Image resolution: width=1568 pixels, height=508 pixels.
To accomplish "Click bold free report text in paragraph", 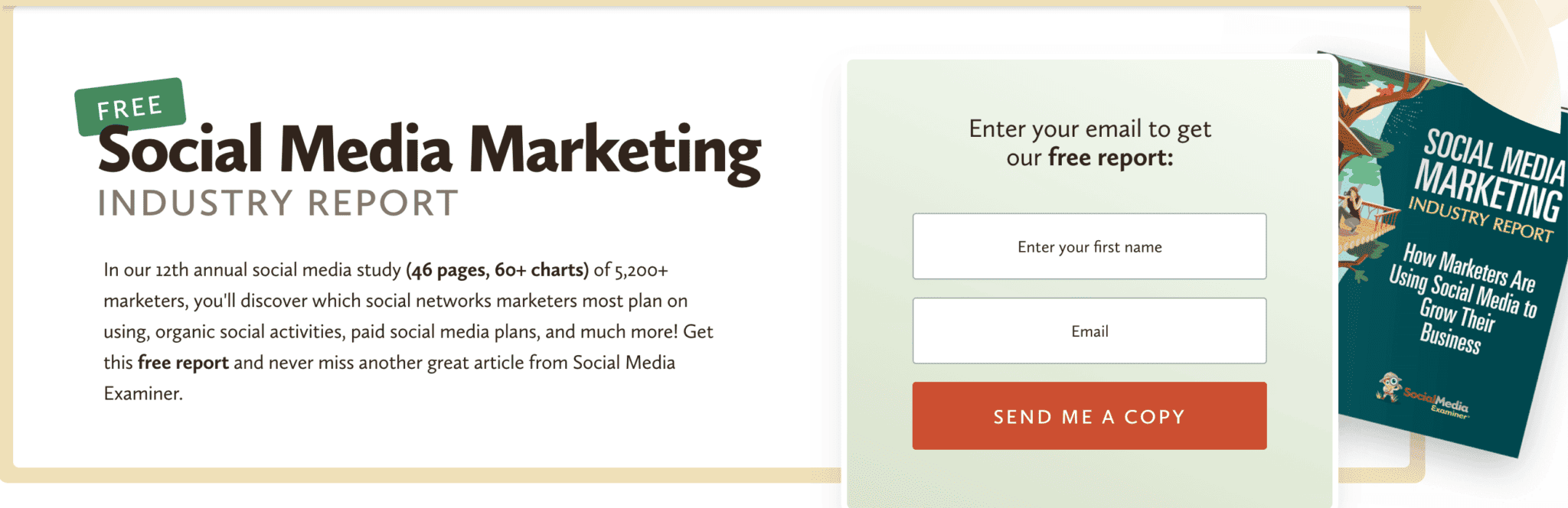I will [x=183, y=363].
